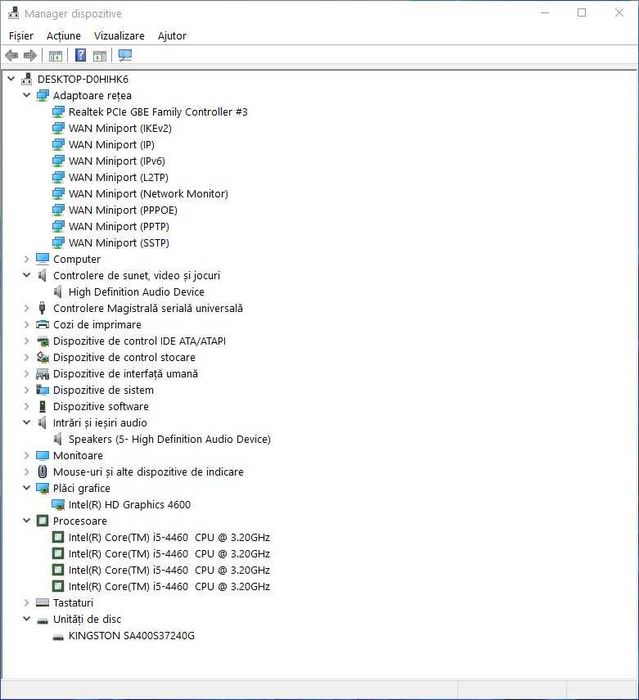The image size is (639, 700).
Task: Click the action pane toolbar icon
Action: 100,56
